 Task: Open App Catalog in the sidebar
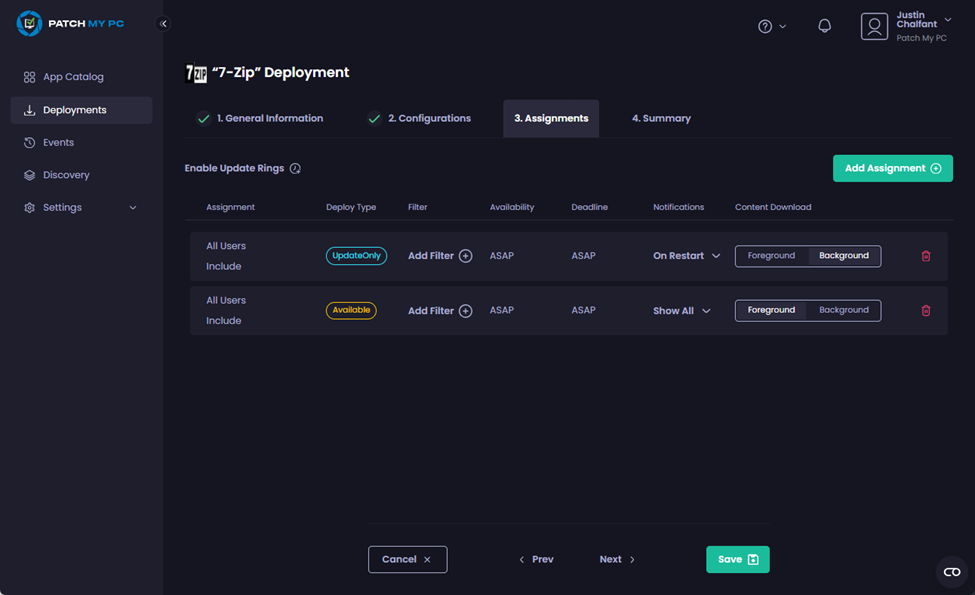coord(73,77)
